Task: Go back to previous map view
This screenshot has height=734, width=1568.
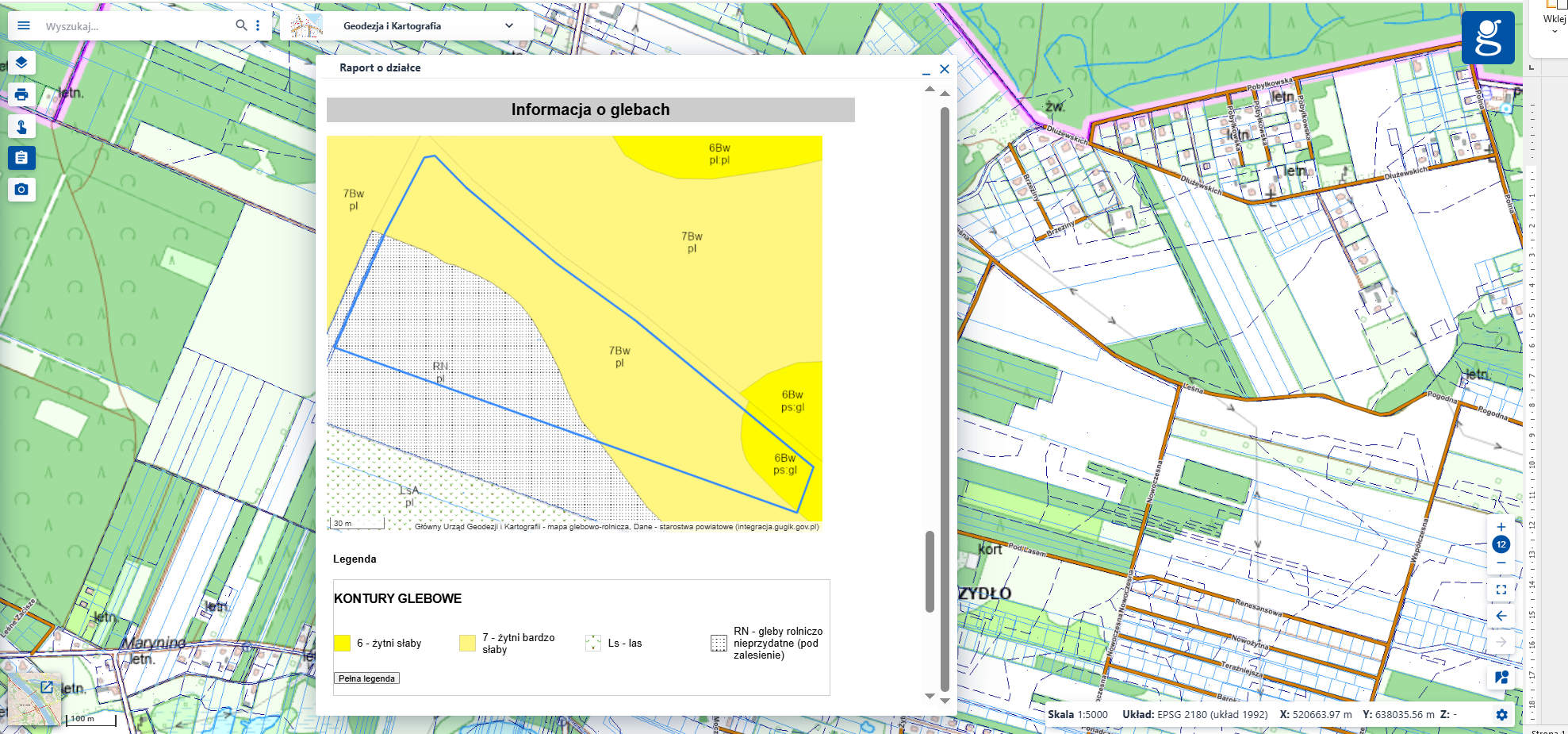Action: click(x=1501, y=616)
